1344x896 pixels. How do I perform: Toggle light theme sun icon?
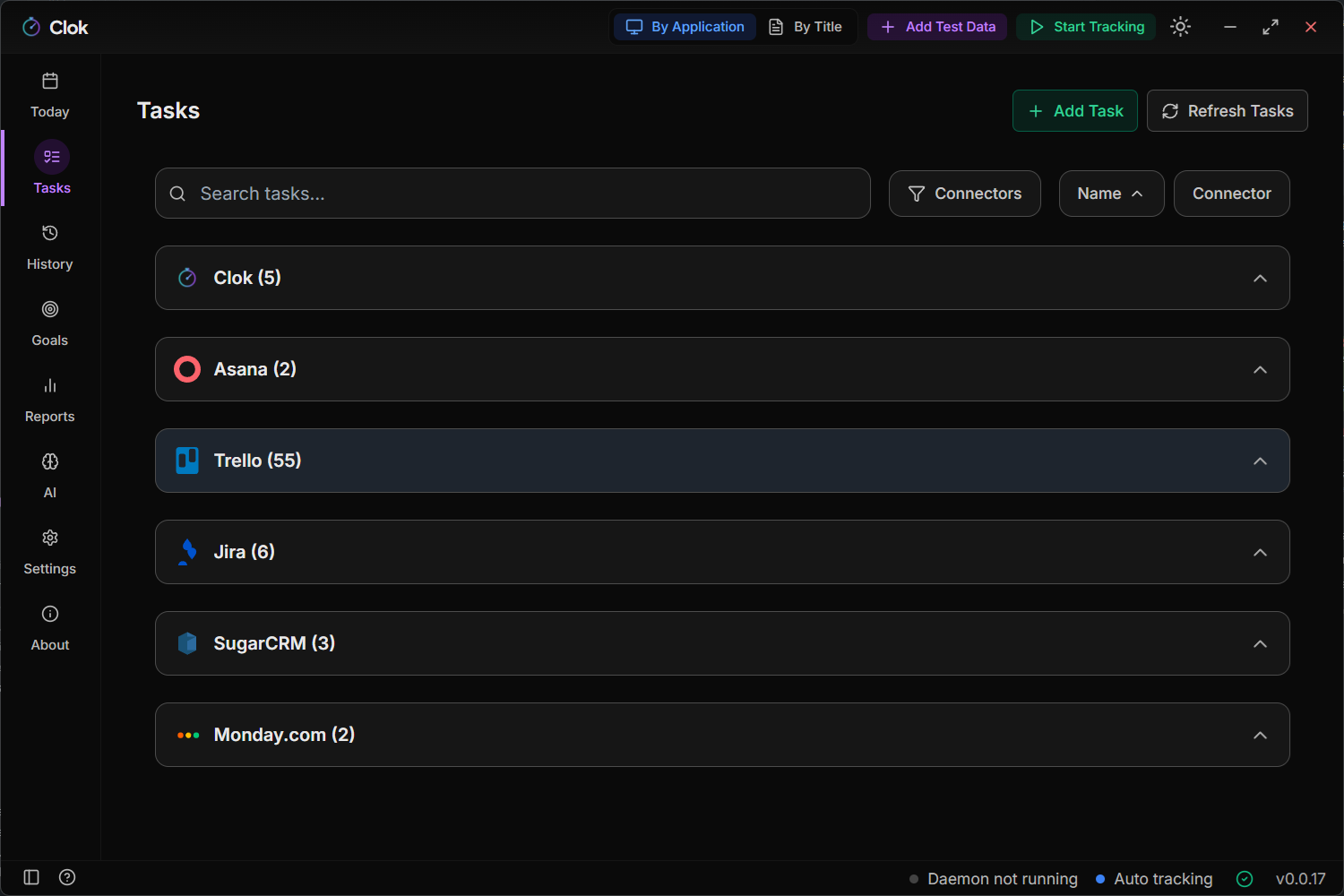point(1181,27)
